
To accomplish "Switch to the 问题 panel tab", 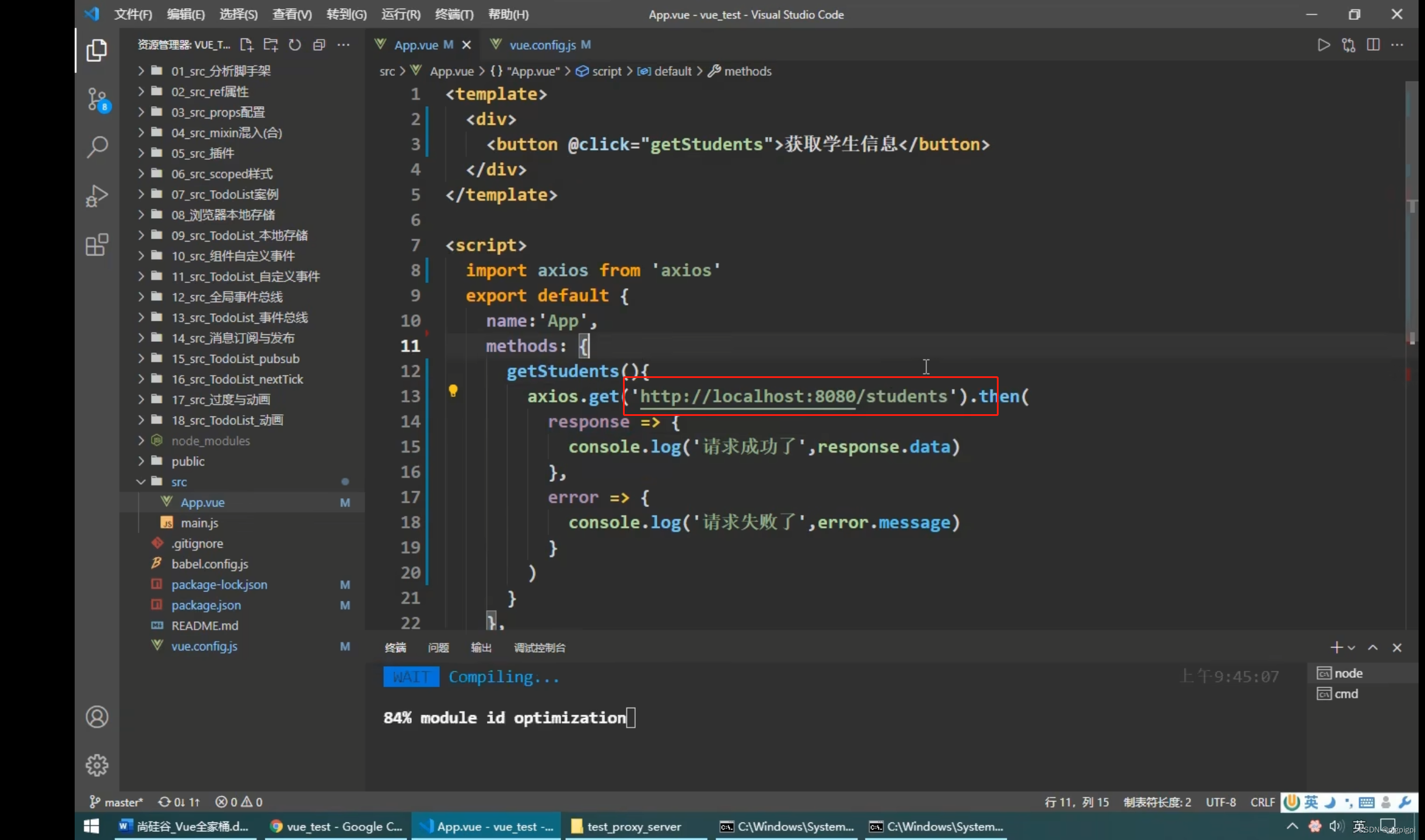I will point(438,647).
